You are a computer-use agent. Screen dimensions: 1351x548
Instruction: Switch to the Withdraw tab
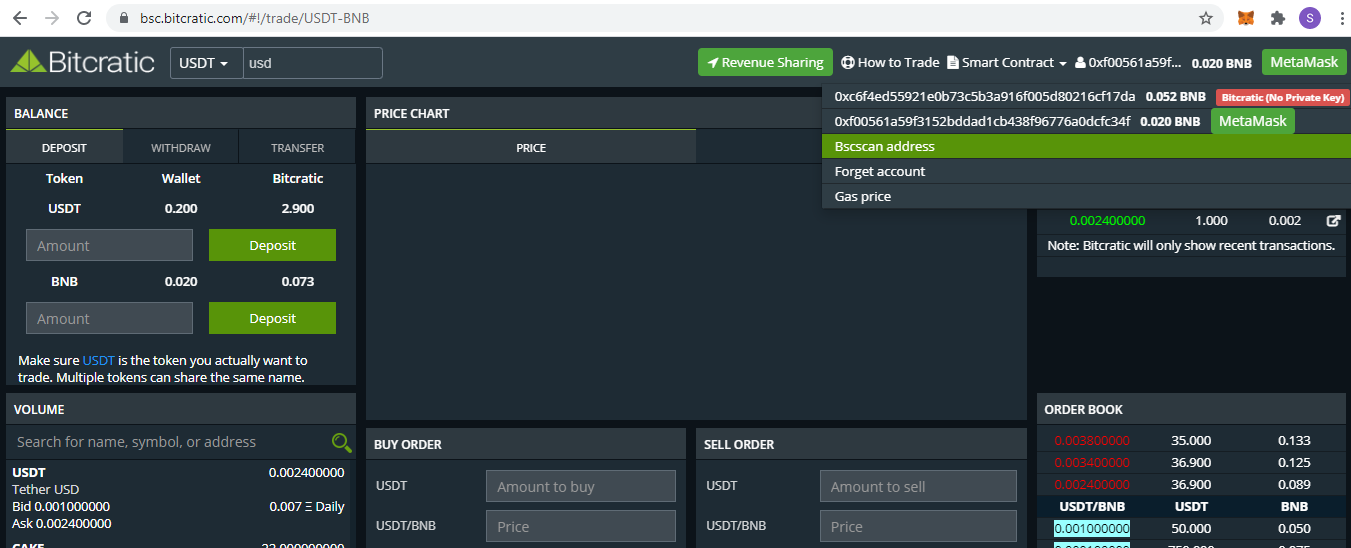[x=181, y=148]
